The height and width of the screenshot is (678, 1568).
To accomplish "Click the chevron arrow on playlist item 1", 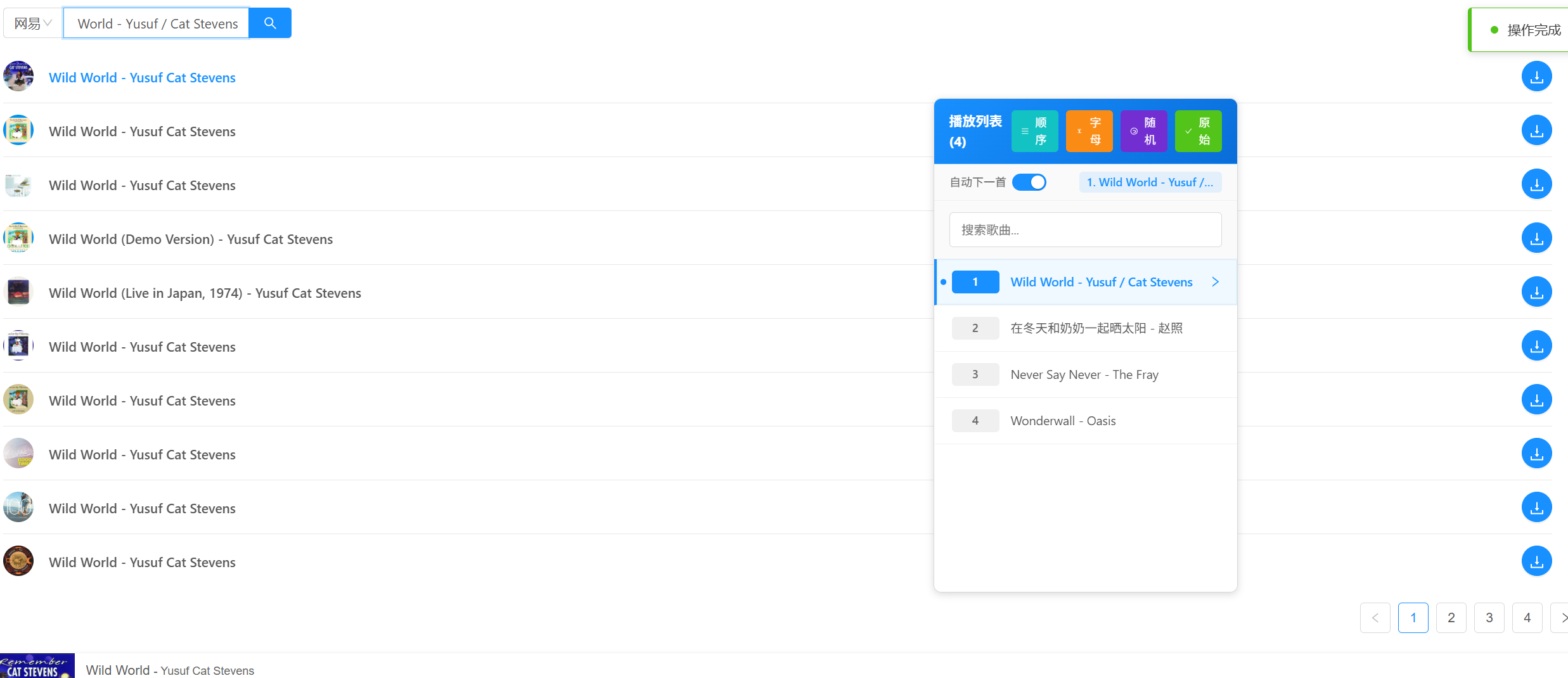I will 1216,282.
